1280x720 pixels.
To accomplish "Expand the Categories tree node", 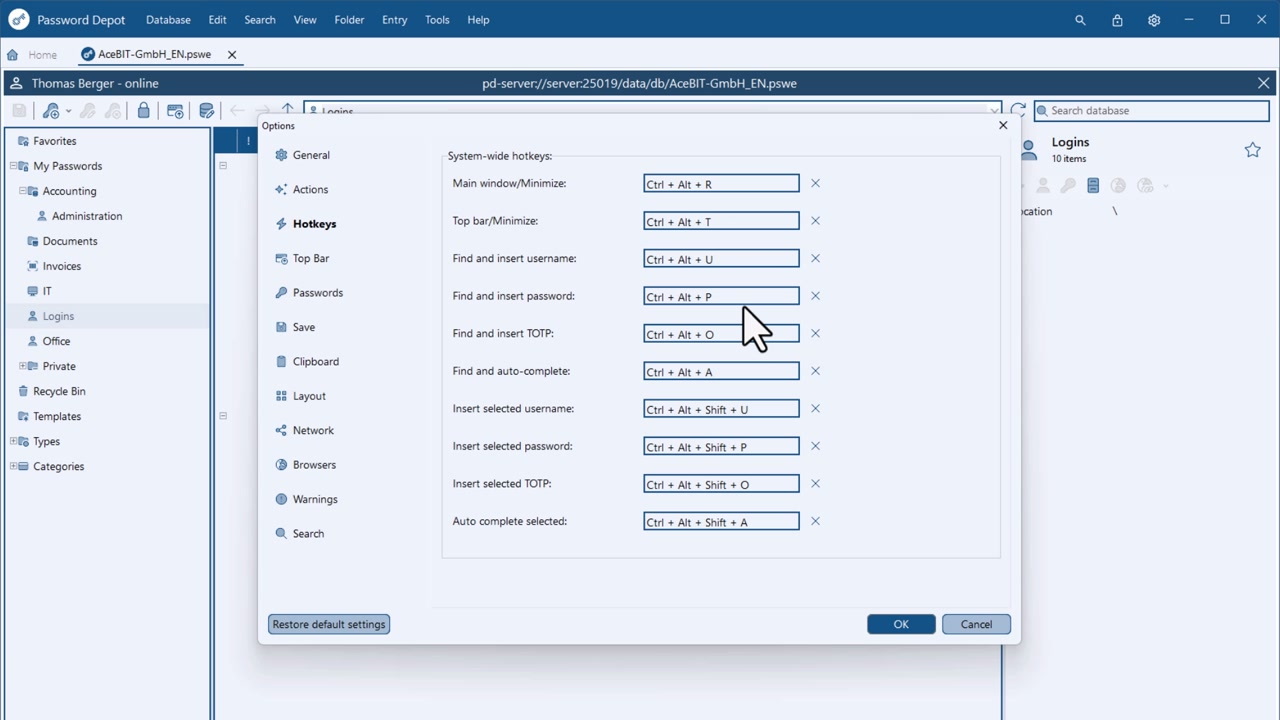I will (x=13, y=466).
